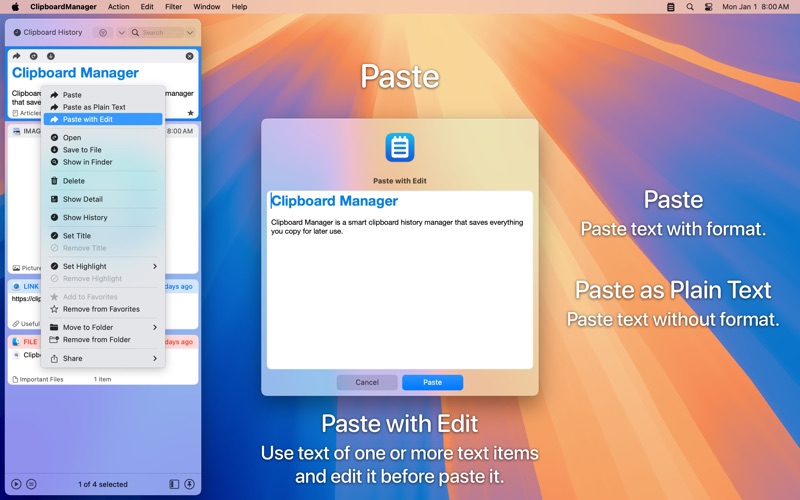Toggle the sidebar layout icon in the bottom bar

click(x=174, y=484)
